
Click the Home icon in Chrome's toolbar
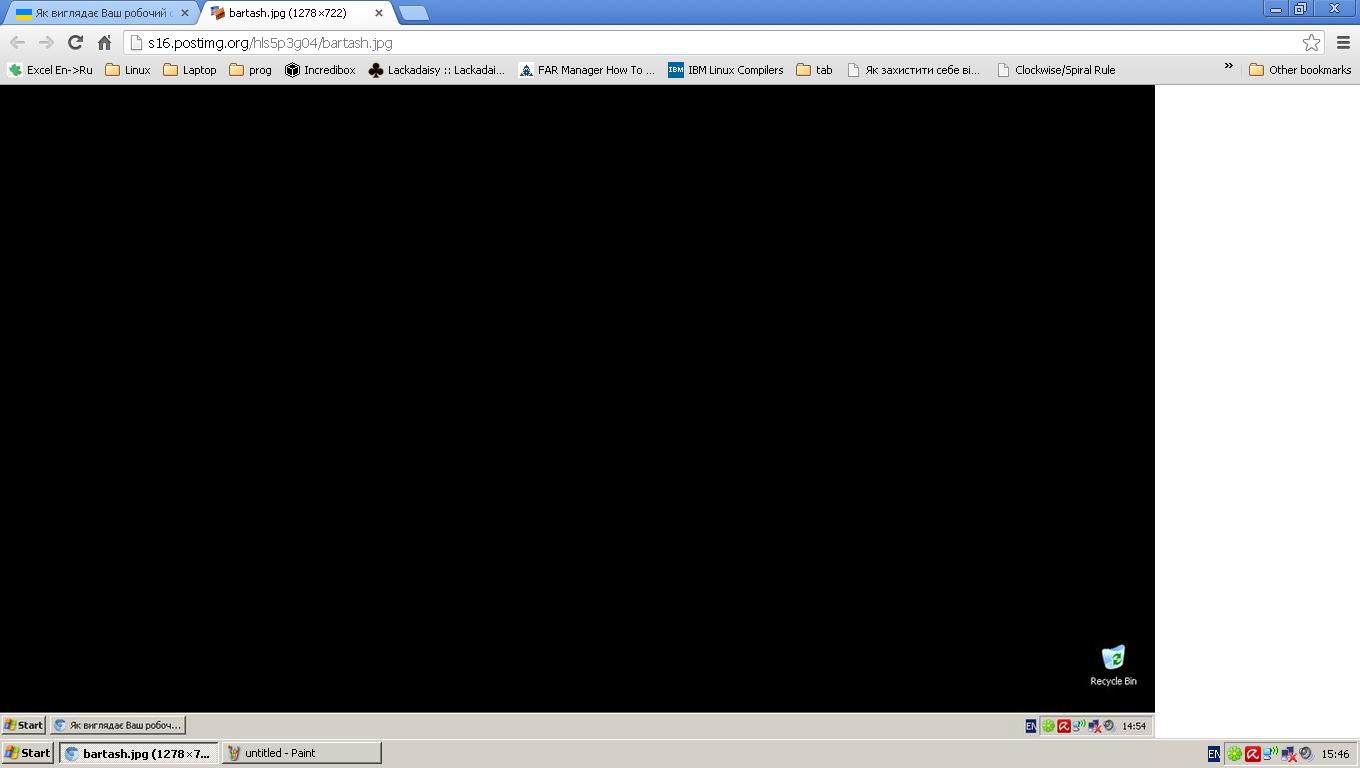click(104, 42)
